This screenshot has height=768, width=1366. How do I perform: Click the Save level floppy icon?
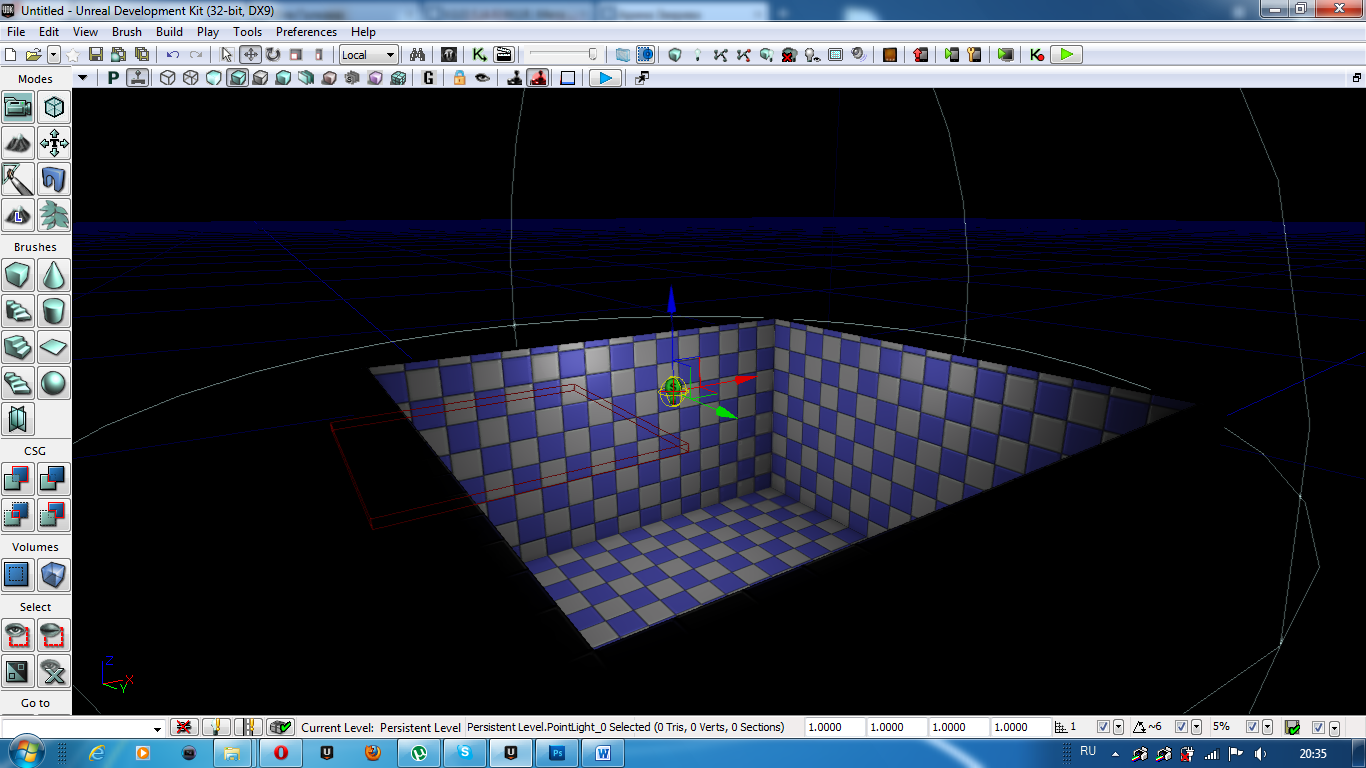pos(97,55)
